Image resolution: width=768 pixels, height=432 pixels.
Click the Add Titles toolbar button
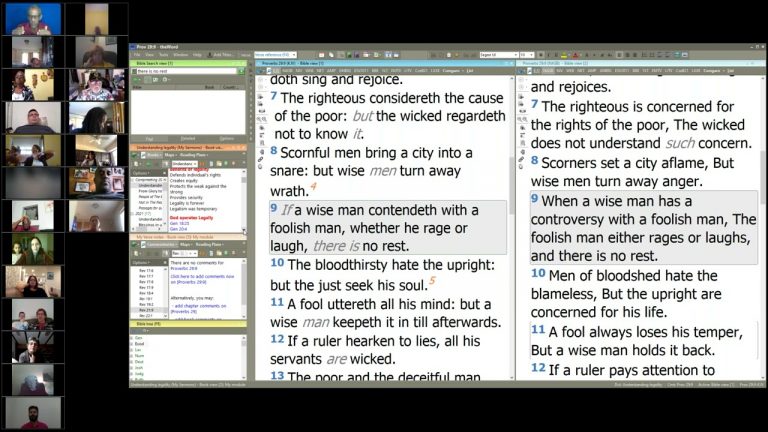(x=222, y=54)
